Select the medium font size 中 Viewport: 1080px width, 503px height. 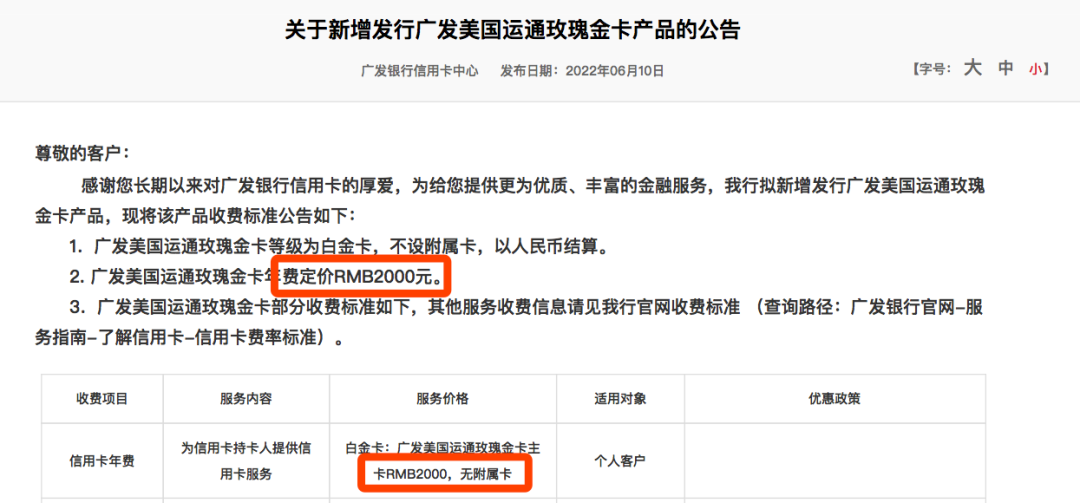1006,68
